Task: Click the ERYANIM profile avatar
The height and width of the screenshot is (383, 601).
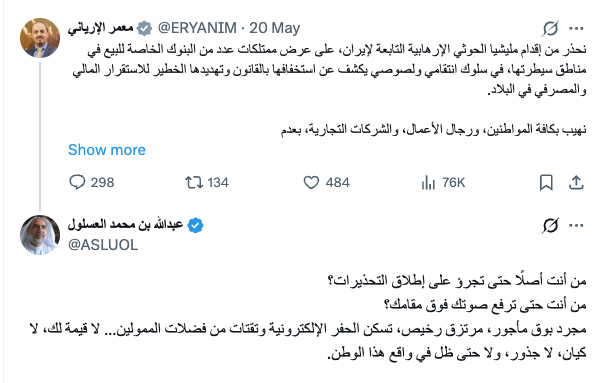Action: (40, 38)
